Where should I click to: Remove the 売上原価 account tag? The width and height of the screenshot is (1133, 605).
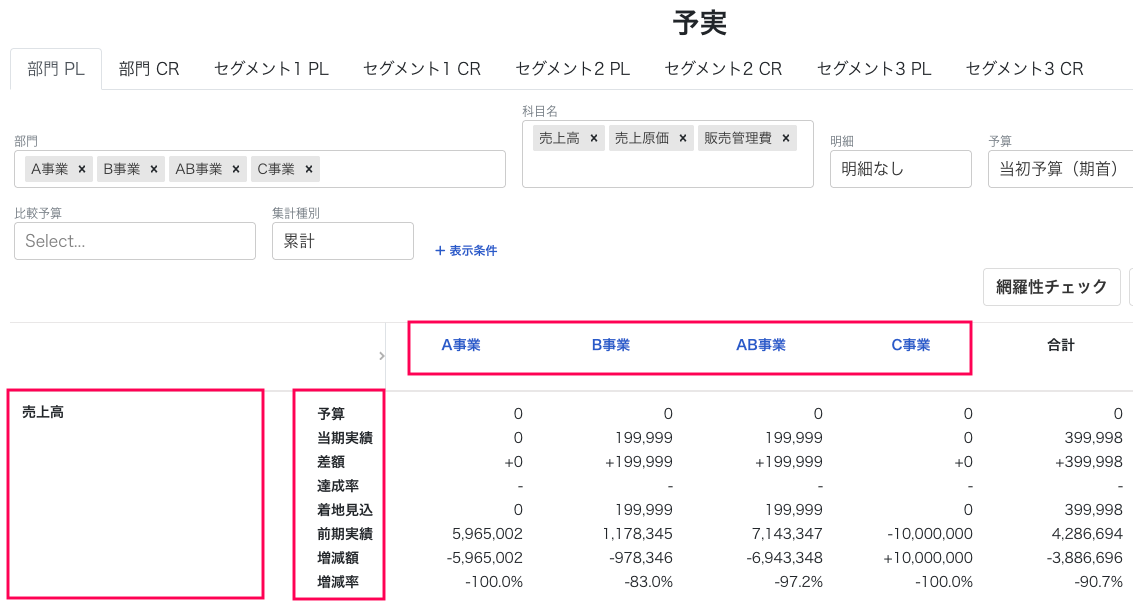point(683,138)
